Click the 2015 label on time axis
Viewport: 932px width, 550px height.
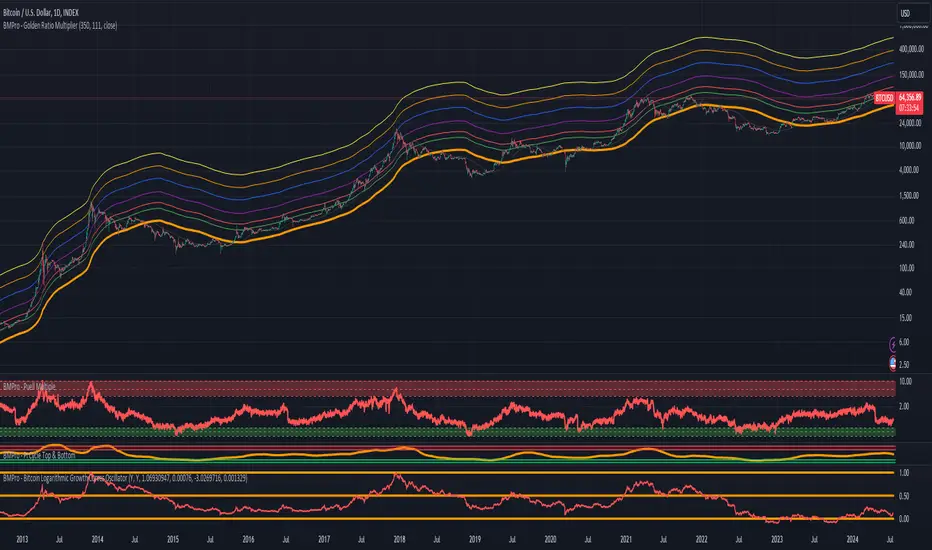[173, 539]
